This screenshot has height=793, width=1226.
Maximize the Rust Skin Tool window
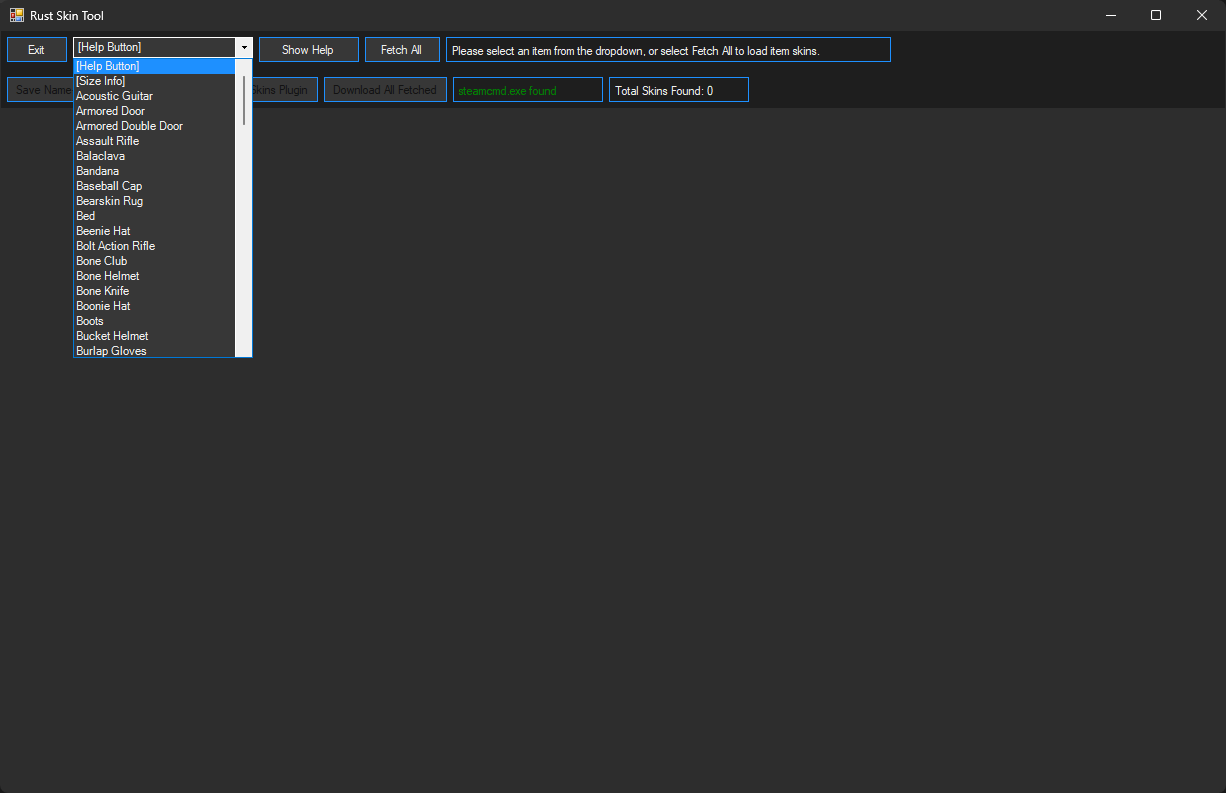[x=1156, y=15]
